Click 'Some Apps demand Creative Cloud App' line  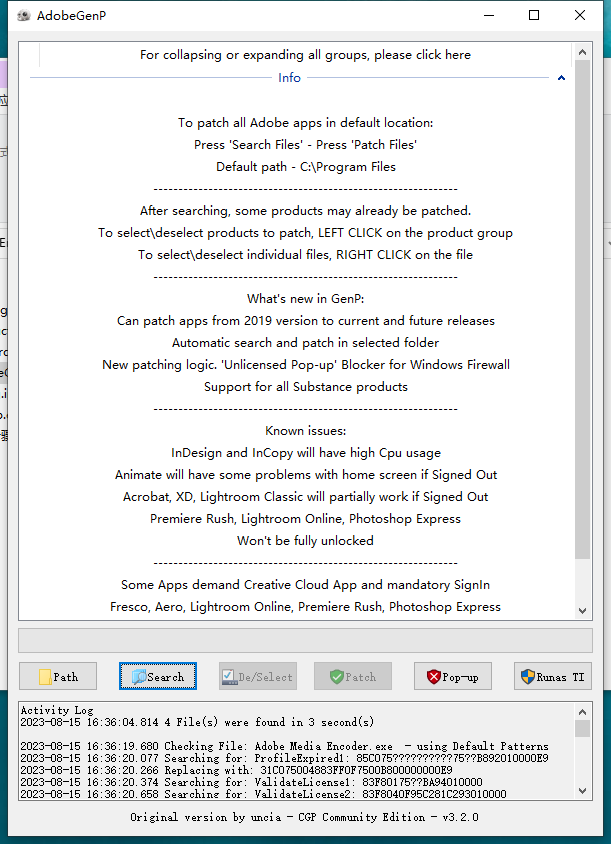(x=306, y=585)
